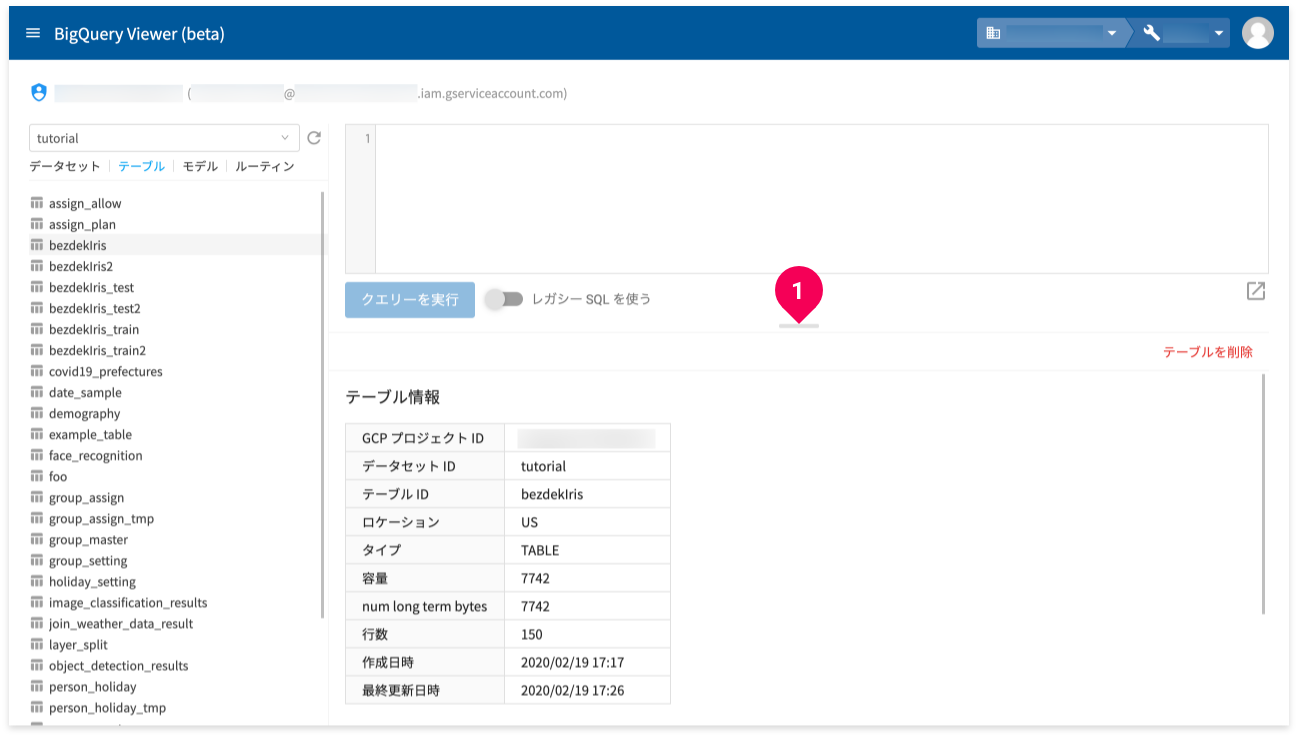1298x738 pixels.
Task: Click the BigQuery Viewer (beta) title
Action: pos(139,34)
